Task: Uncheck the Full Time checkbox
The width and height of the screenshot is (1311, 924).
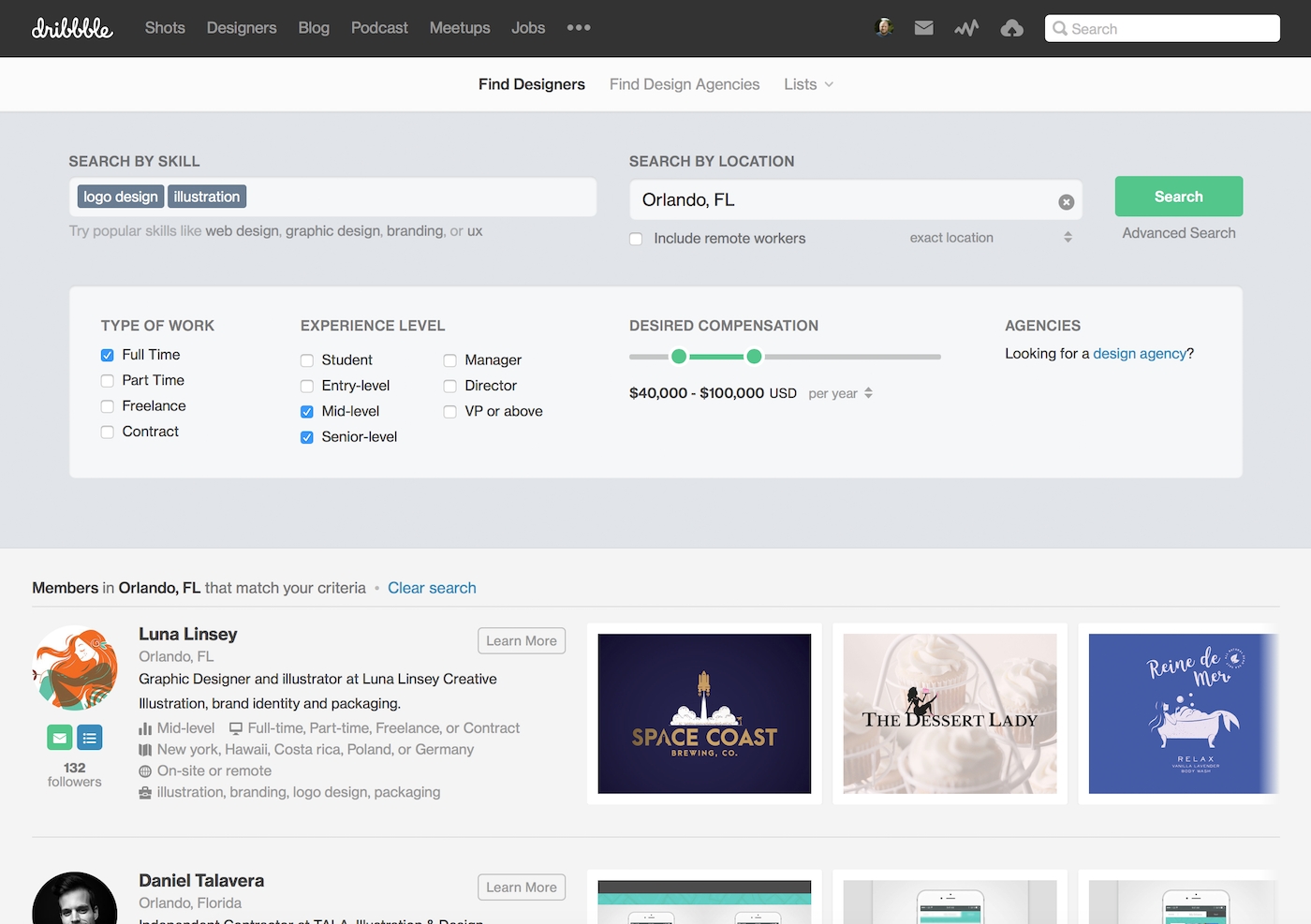Action: pos(108,355)
